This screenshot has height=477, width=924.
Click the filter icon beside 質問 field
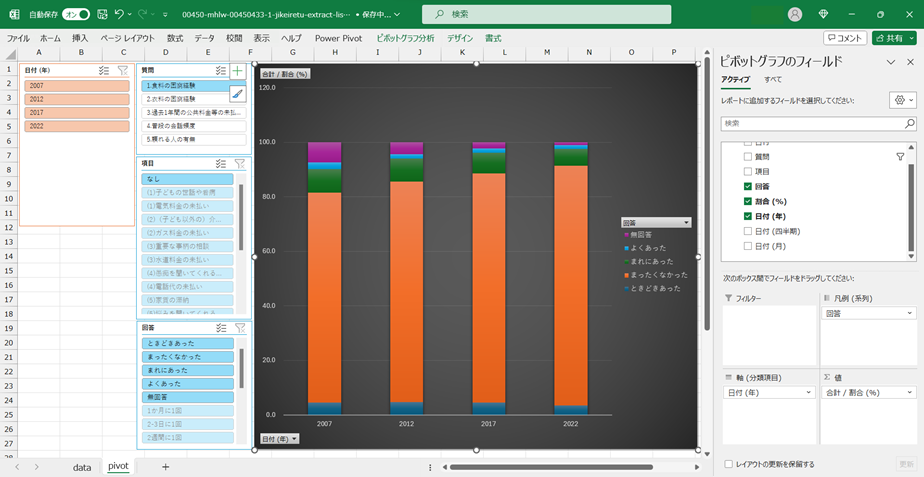(x=900, y=157)
